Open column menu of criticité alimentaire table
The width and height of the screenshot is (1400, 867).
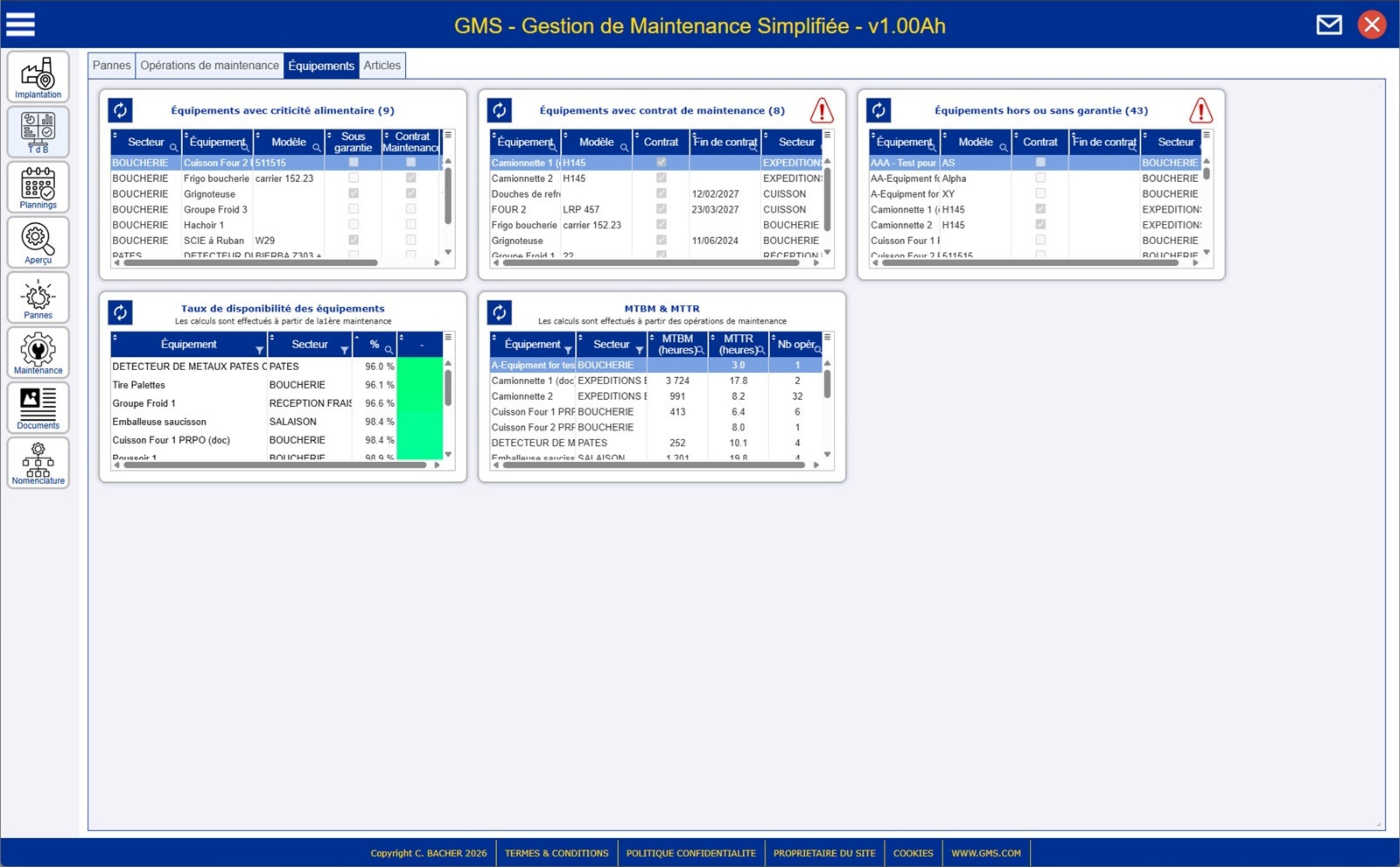(448, 135)
